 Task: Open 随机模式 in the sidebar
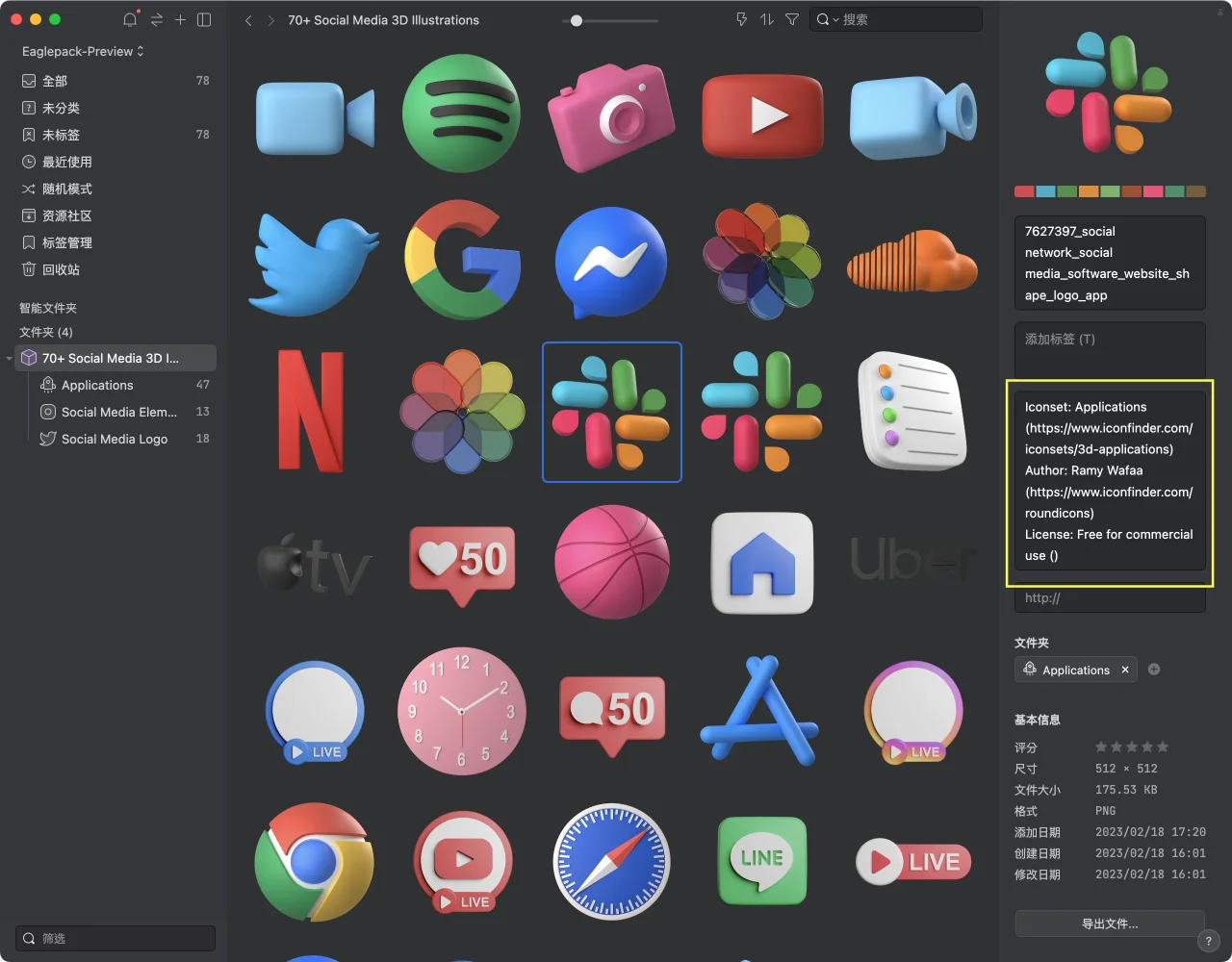[x=115, y=189]
